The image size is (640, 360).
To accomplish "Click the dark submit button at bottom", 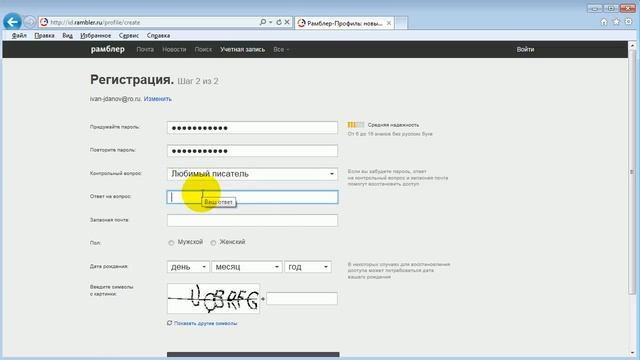I will pos(253,355).
